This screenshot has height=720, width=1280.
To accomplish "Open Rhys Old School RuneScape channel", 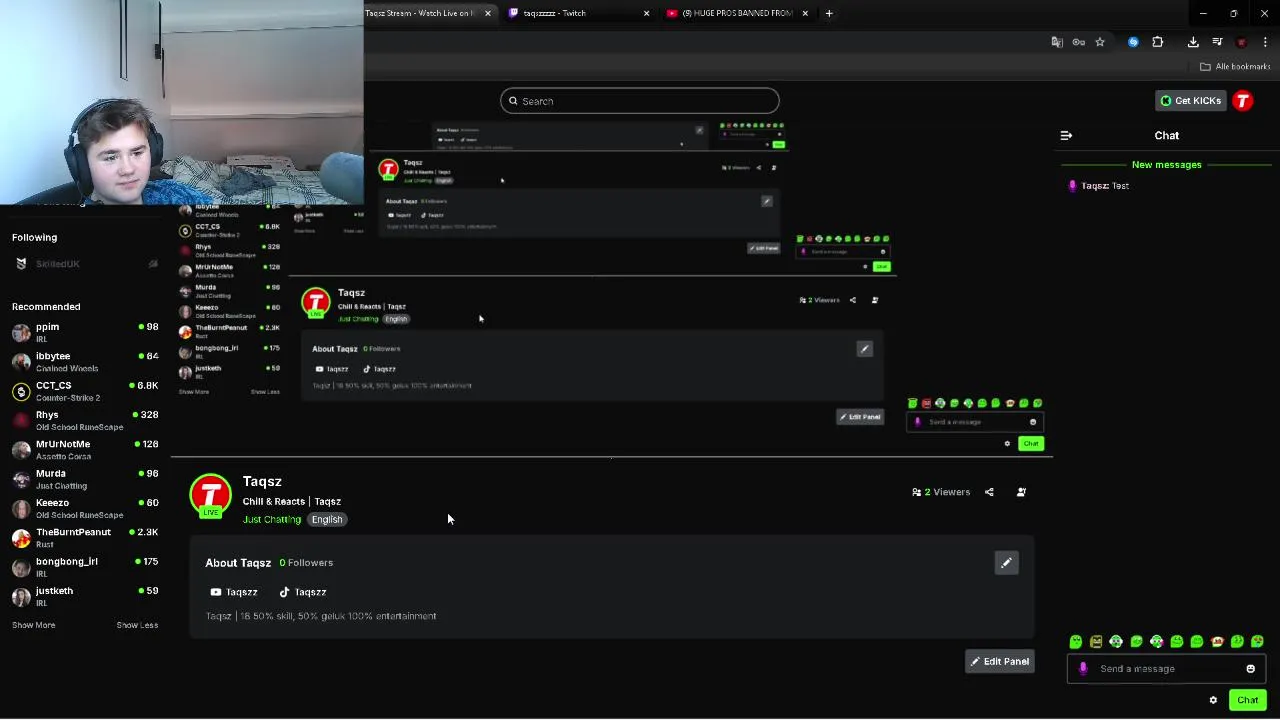I will click(x=85, y=420).
